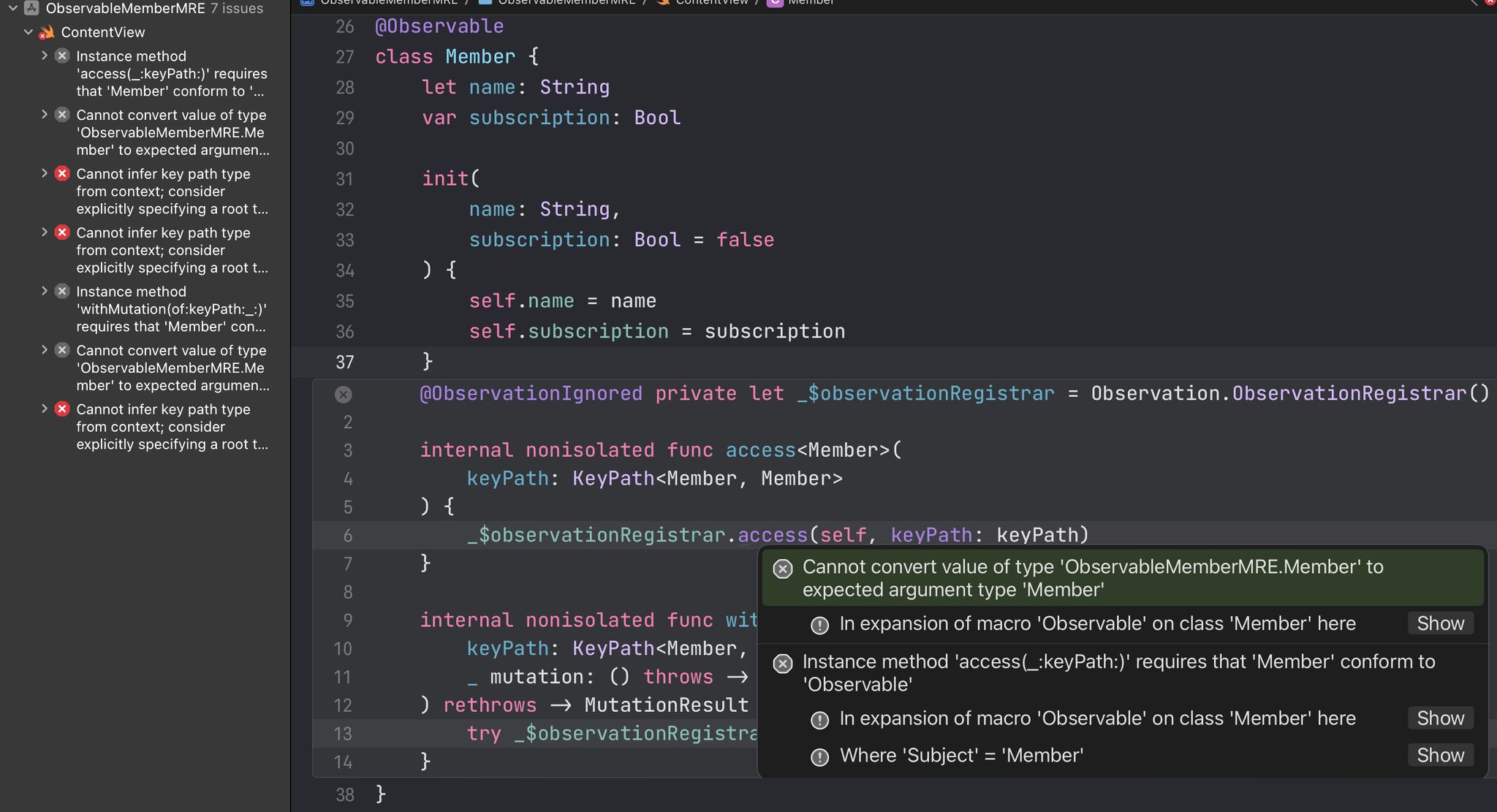Click line number 37 in the gutter
The height and width of the screenshot is (812, 1497).
pyautogui.click(x=344, y=363)
